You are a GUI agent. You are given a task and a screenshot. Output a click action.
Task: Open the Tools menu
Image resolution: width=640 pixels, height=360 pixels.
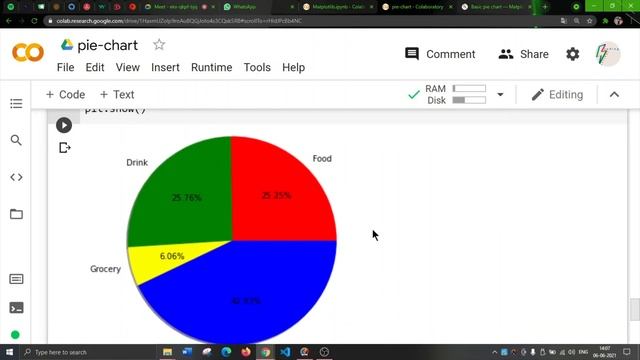coord(257,67)
